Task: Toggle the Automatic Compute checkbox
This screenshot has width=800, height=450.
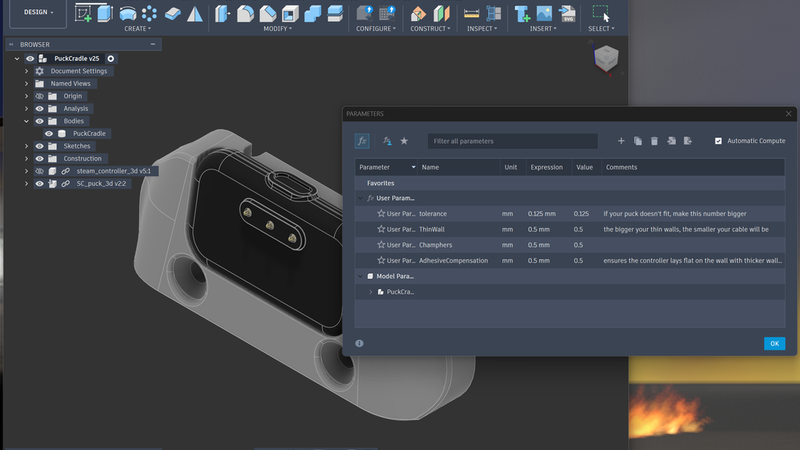Action: (718, 141)
